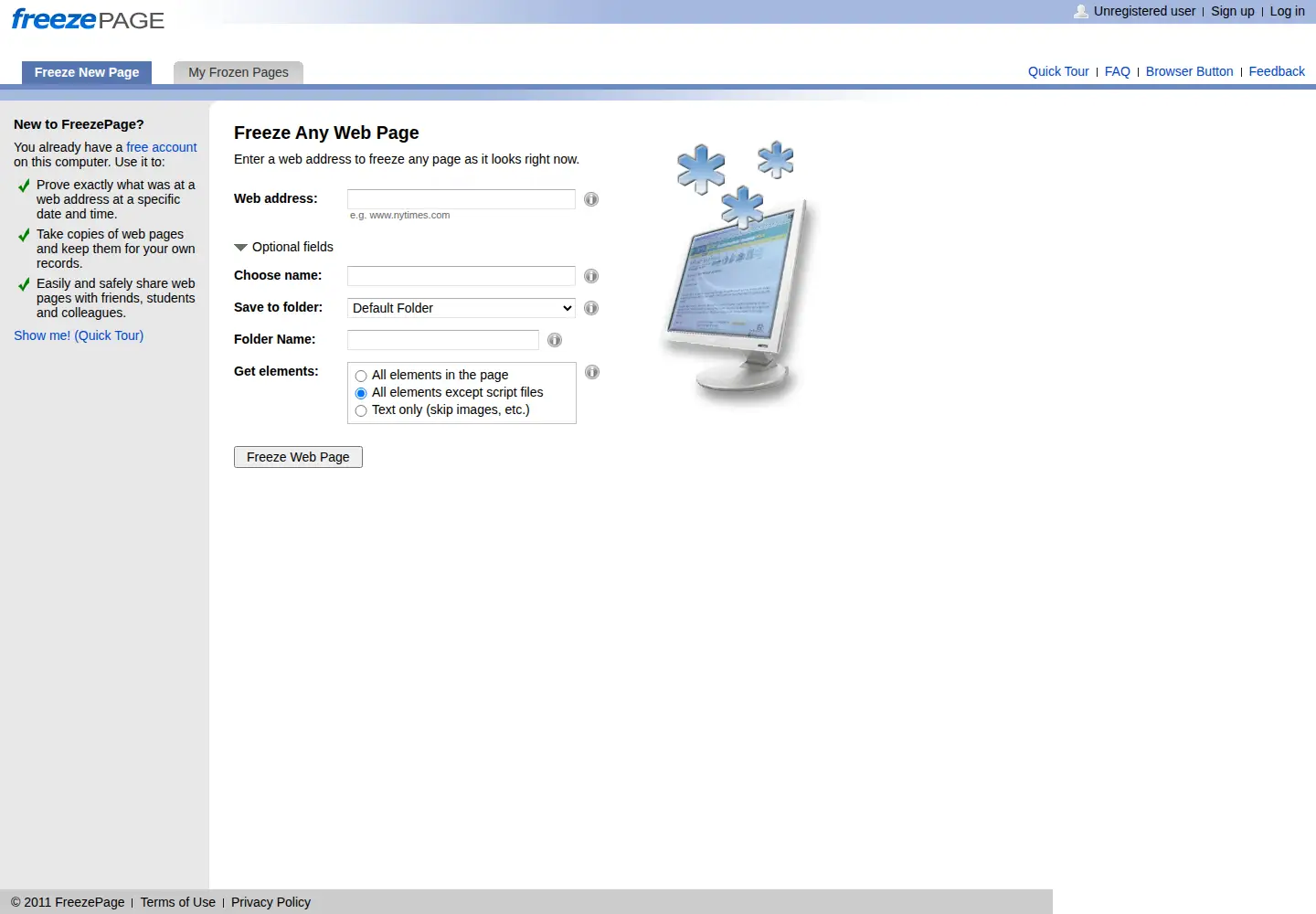Click the Log in link
Image resolution: width=1316 pixels, height=914 pixels.
1288,11
